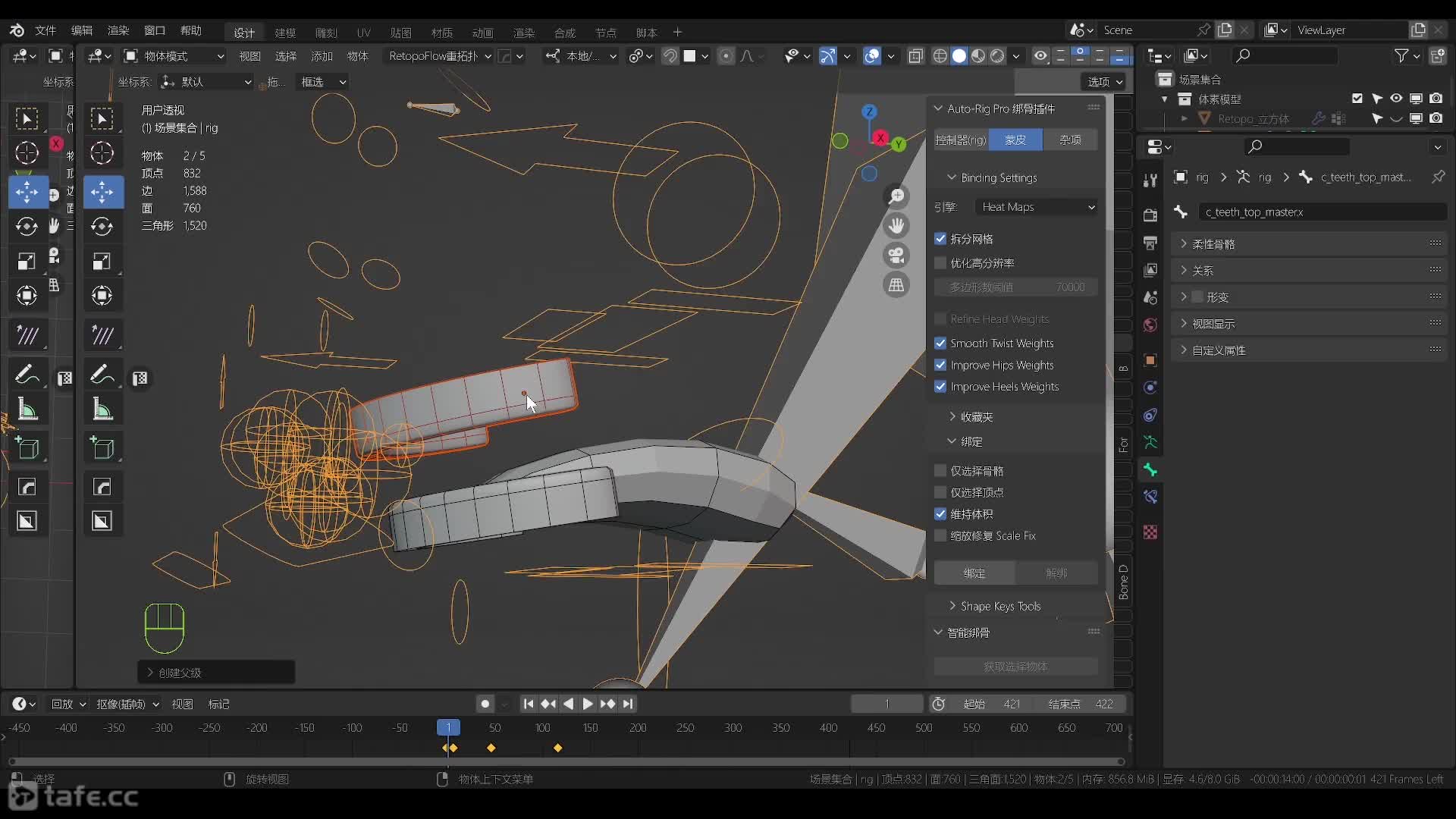Enable the 优化高分辨率 checkbox
Viewport: 1456px width, 819px height.
pyautogui.click(x=940, y=263)
